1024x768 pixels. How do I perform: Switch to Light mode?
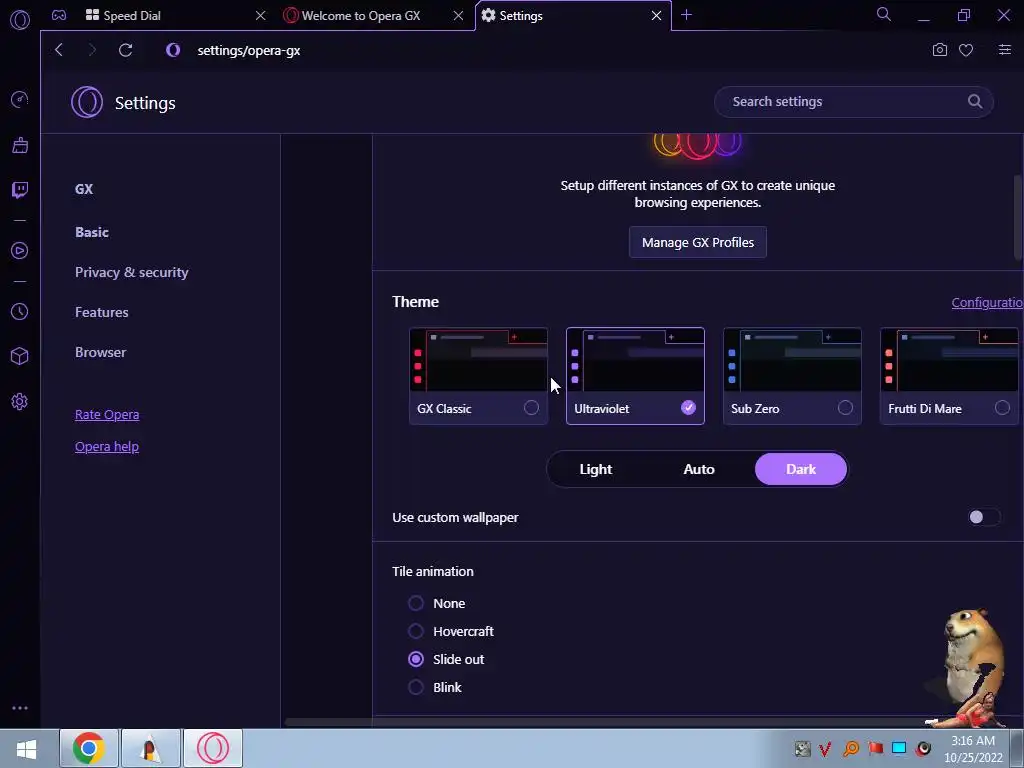pyautogui.click(x=595, y=469)
